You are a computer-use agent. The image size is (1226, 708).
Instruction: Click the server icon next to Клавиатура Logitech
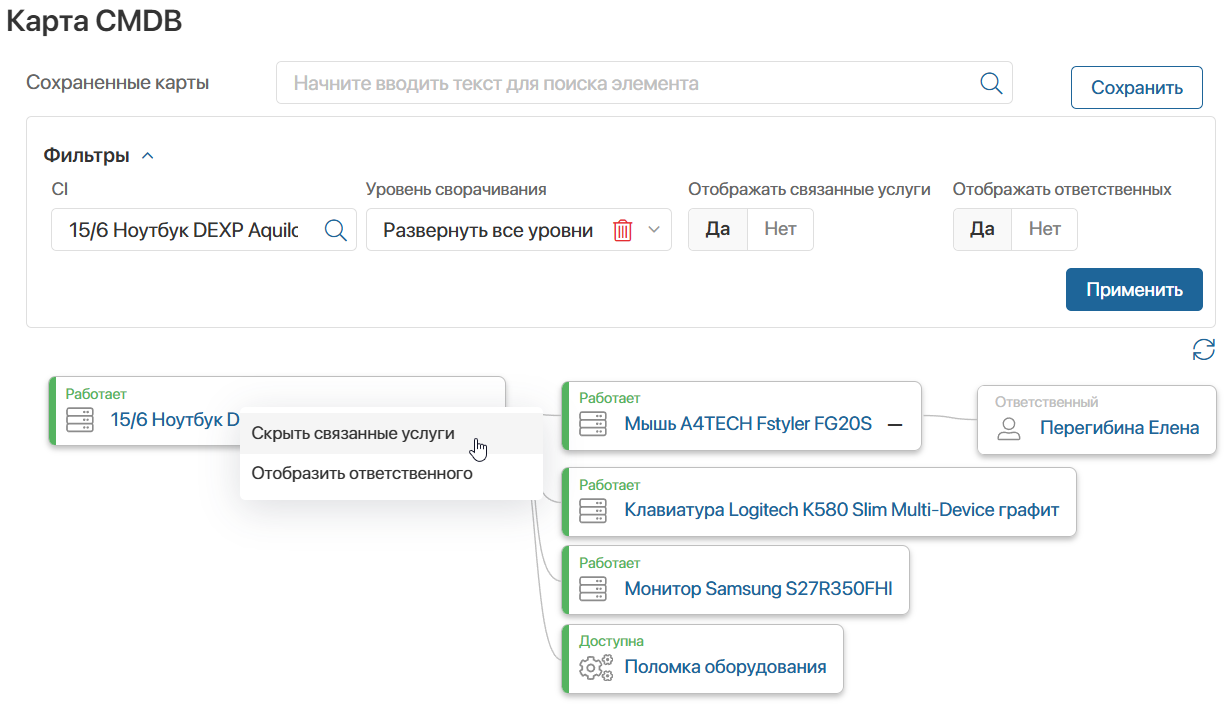[593, 510]
